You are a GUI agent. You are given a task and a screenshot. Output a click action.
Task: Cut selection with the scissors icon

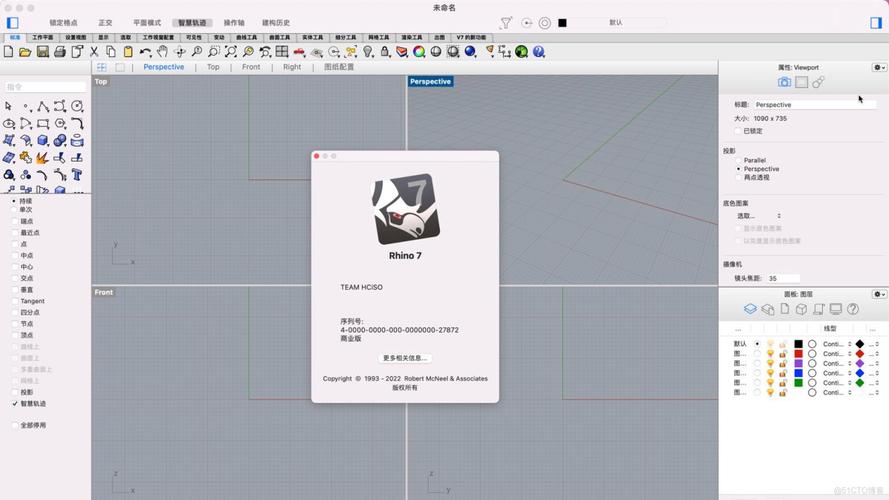[x=94, y=52]
